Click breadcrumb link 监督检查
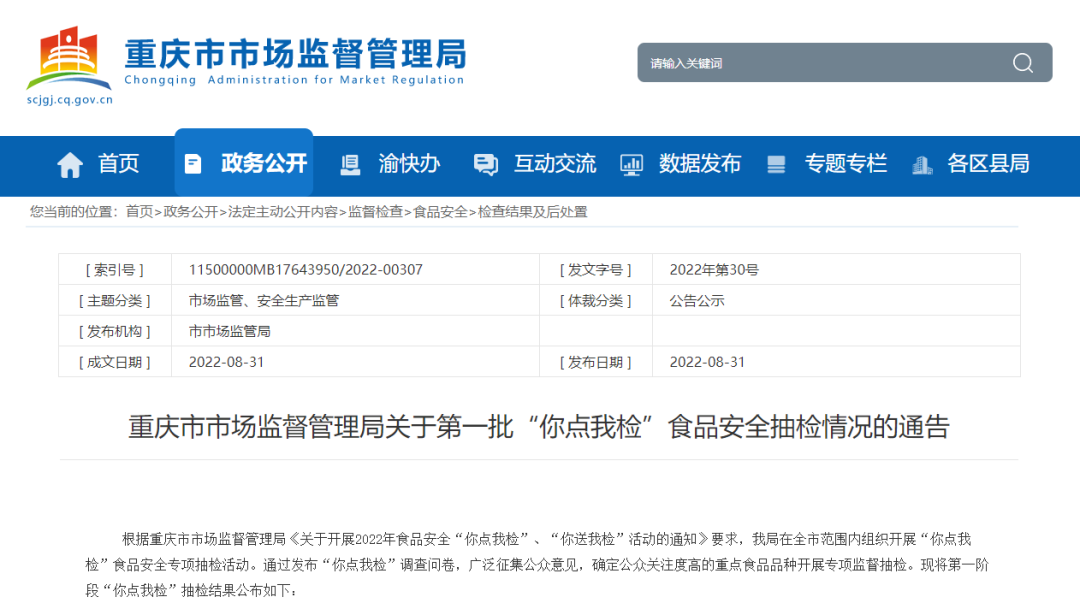Screen dimensions: 1080x603 click(x=375, y=212)
